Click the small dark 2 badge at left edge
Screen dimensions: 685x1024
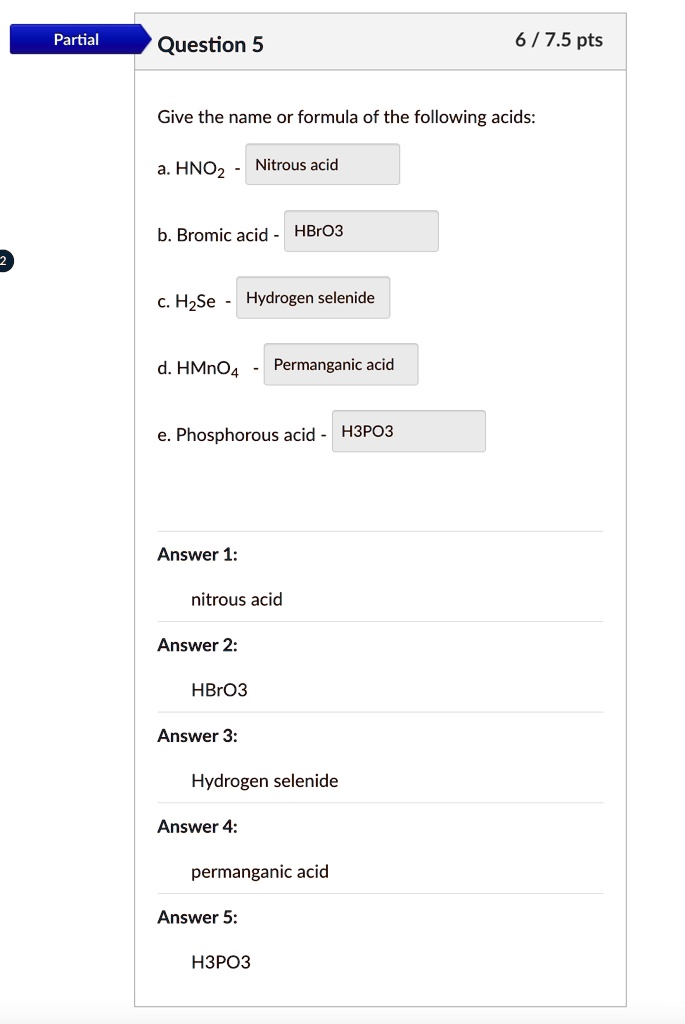click(4, 262)
